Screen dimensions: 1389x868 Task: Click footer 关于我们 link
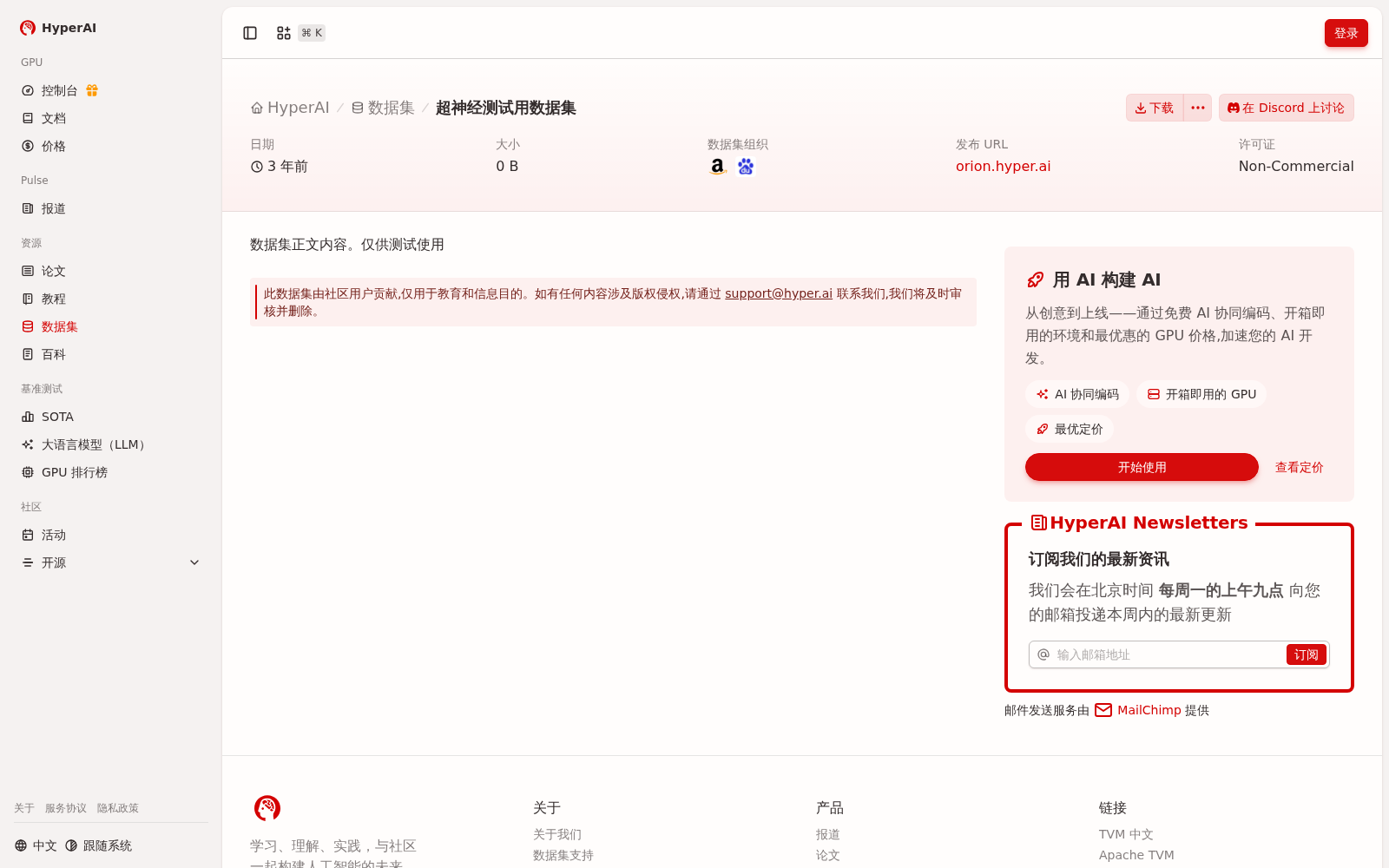pos(557,834)
